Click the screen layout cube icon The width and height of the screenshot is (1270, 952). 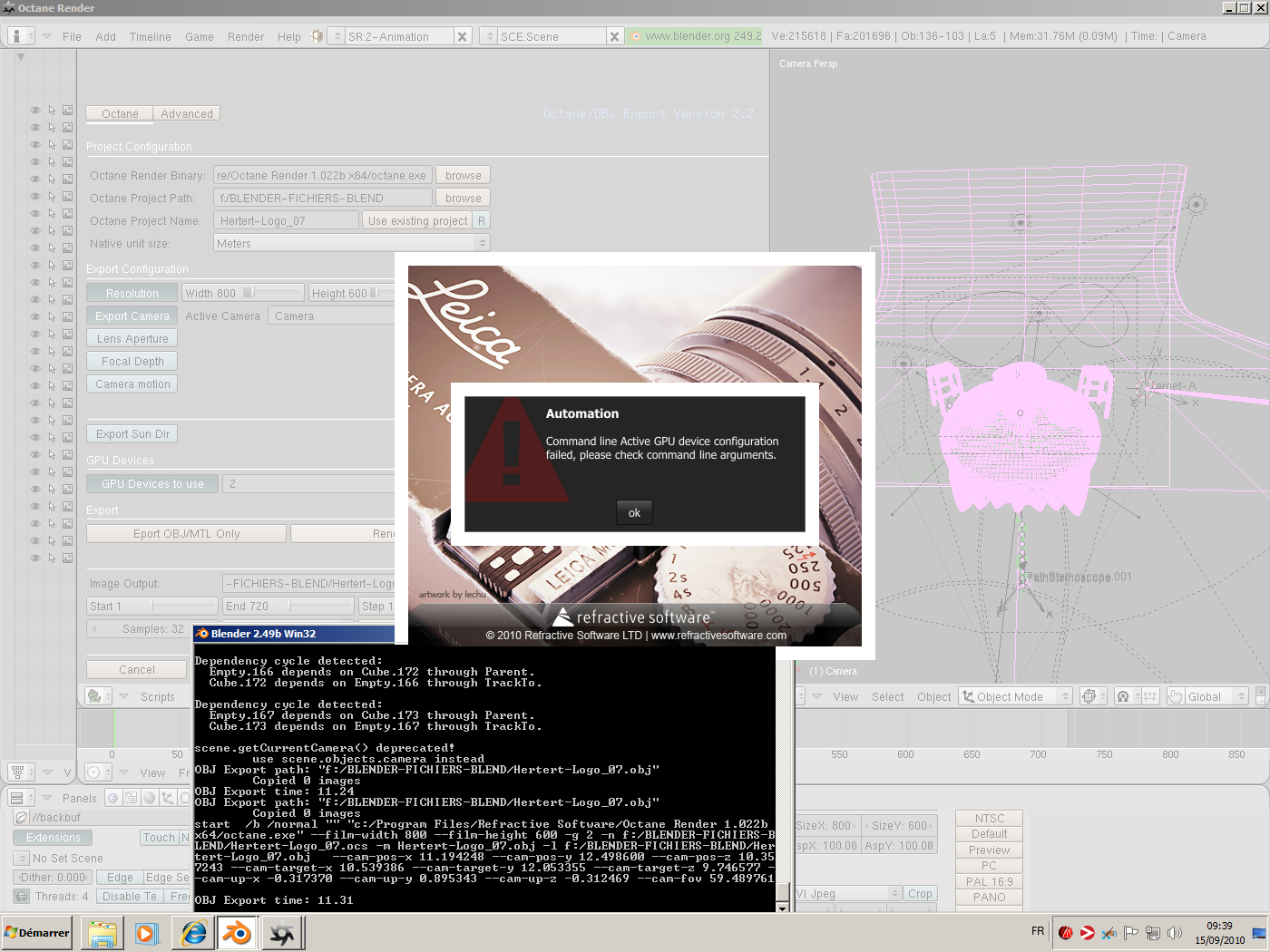(317, 36)
